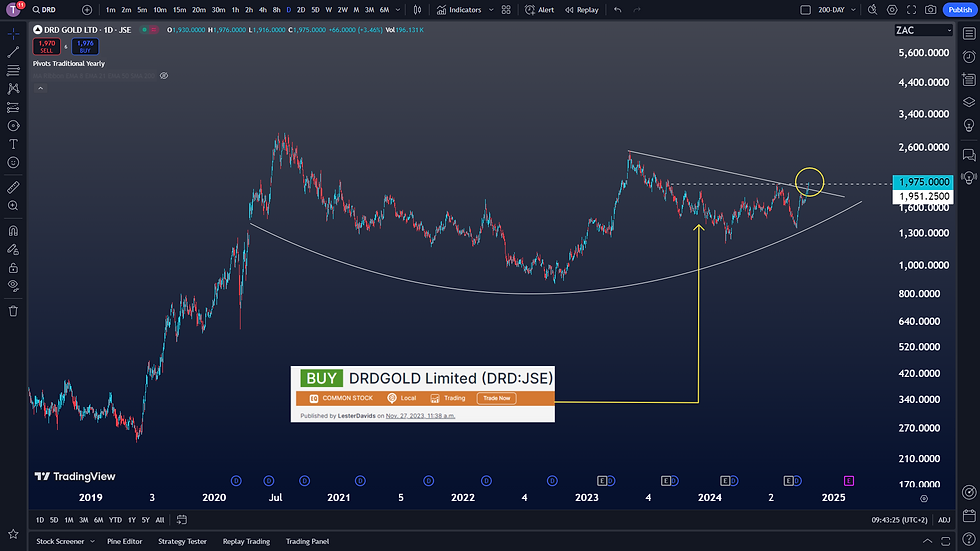Take a chart snapshot with camera
Screen dimensions: 980x551
(931, 9)
